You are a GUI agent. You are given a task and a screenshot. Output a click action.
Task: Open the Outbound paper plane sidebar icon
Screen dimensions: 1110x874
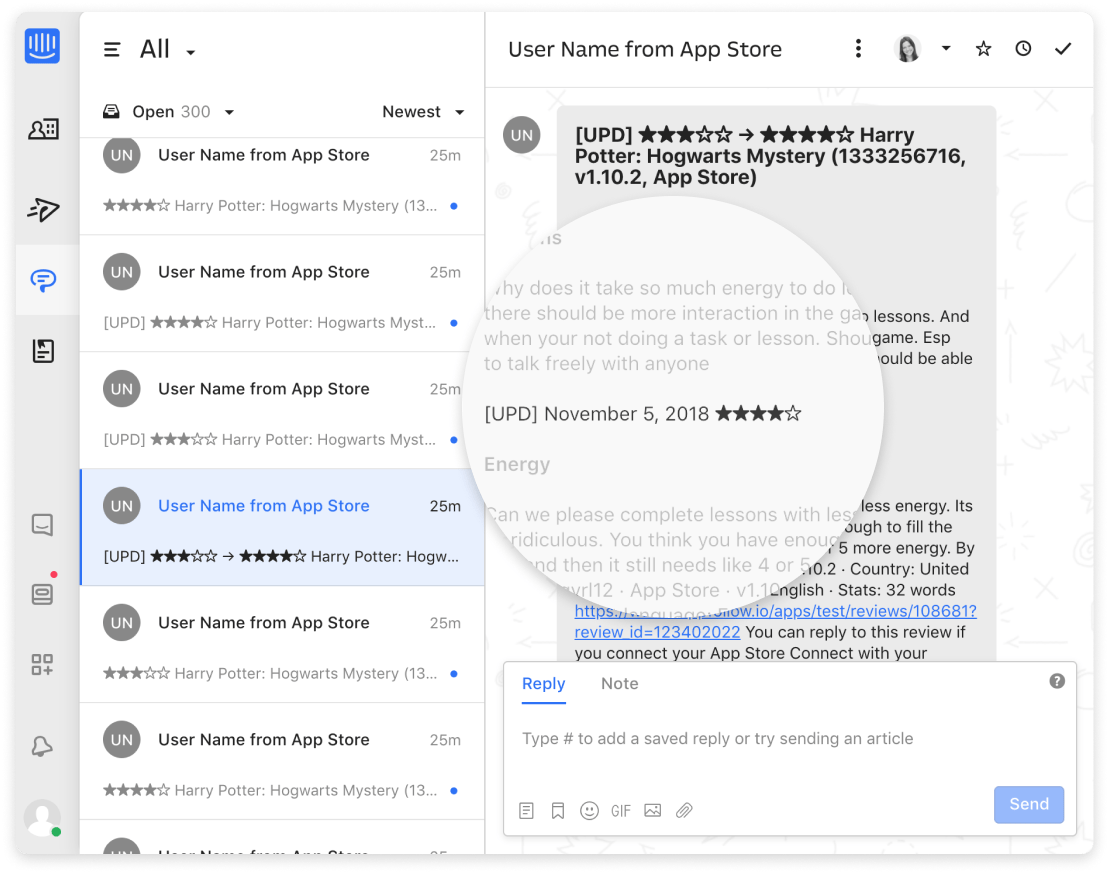(x=42, y=210)
